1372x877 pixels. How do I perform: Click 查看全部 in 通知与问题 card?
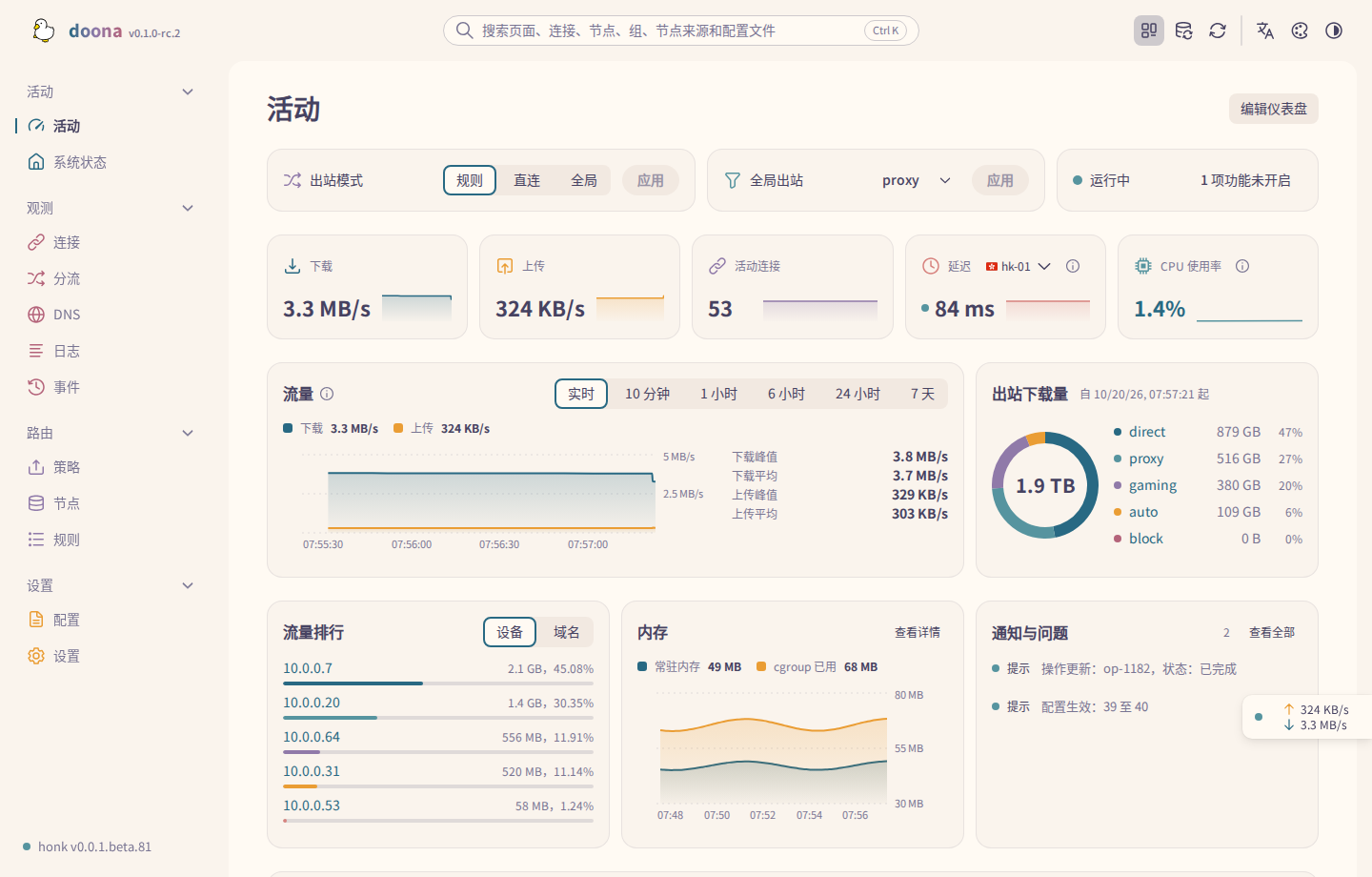click(1272, 632)
